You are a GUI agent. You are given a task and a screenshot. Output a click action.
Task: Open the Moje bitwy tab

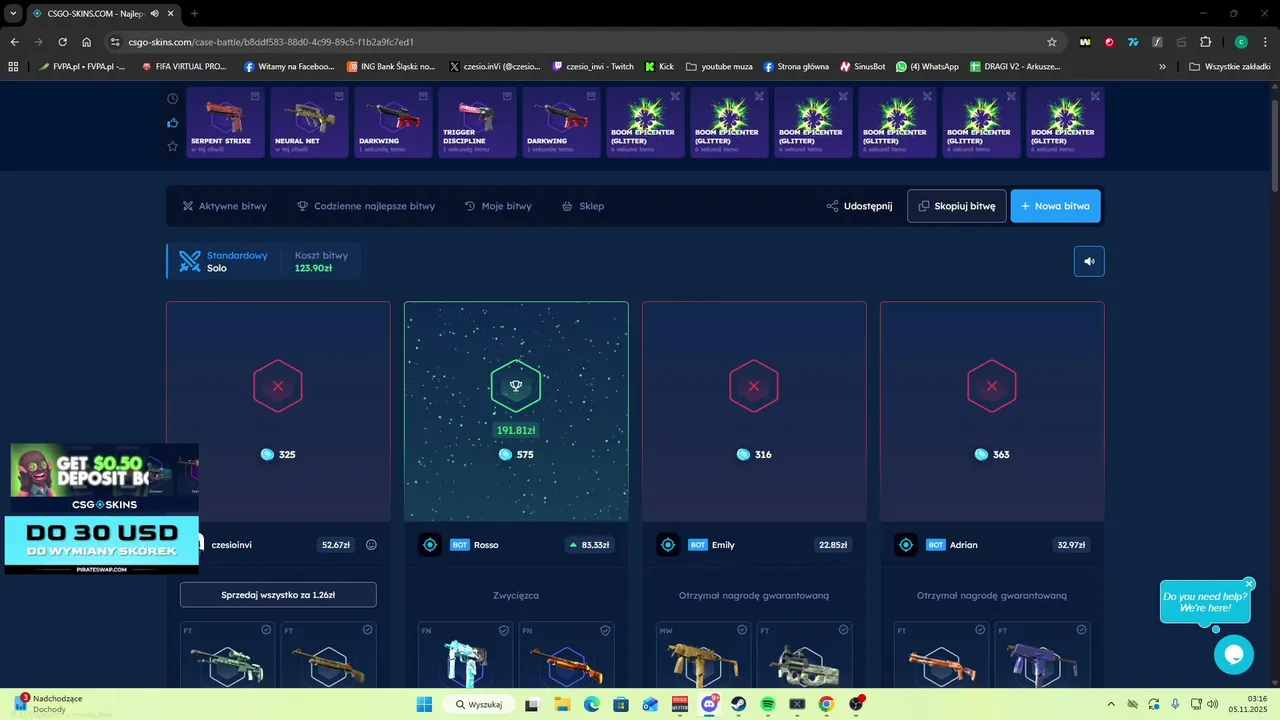click(498, 206)
